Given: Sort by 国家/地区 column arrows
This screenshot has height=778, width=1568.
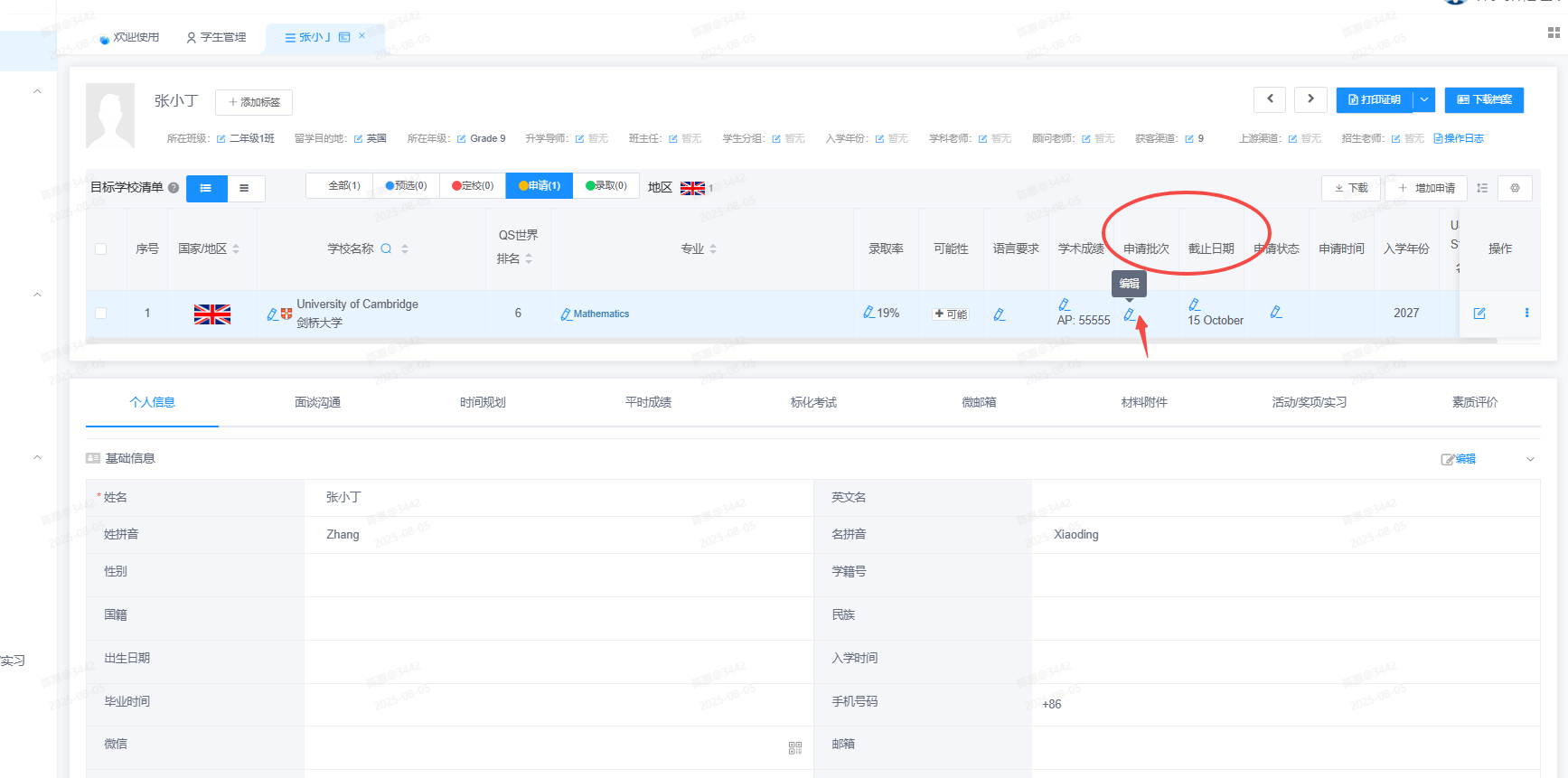Looking at the screenshot, I should [x=236, y=248].
